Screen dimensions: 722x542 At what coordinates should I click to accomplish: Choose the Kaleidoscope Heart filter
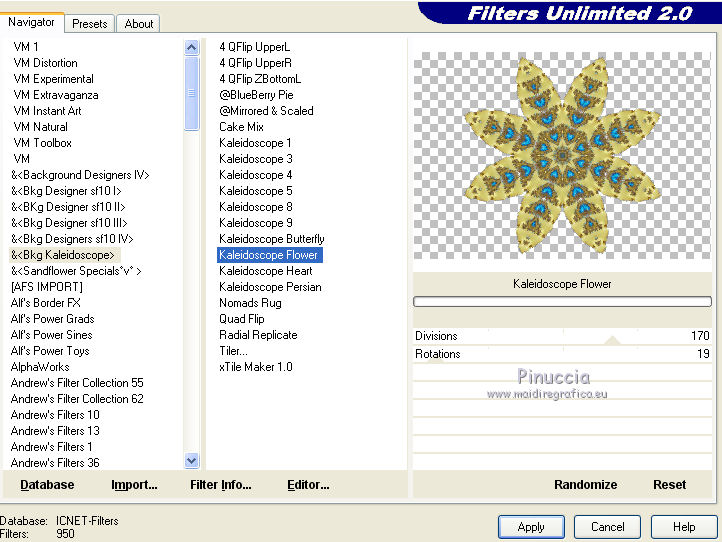pos(266,271)
